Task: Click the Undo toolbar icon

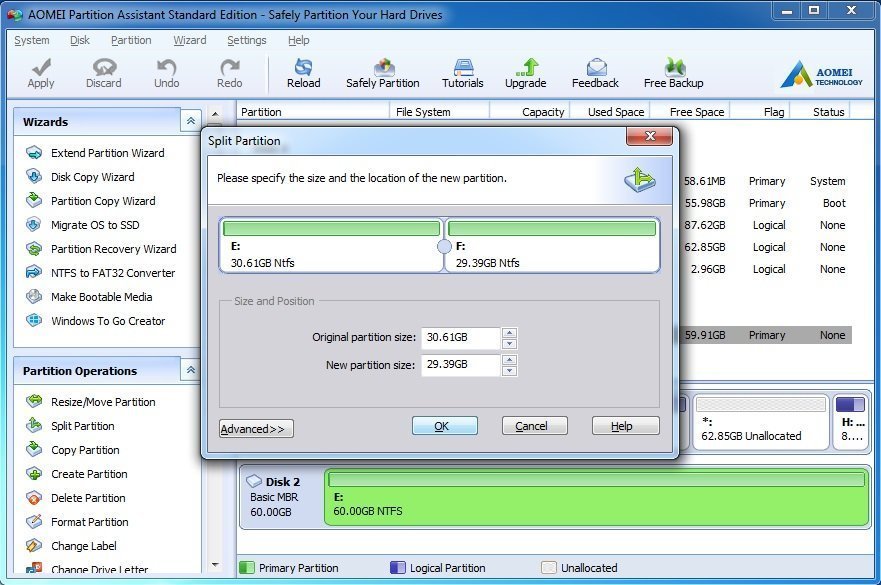Action: 166,74
